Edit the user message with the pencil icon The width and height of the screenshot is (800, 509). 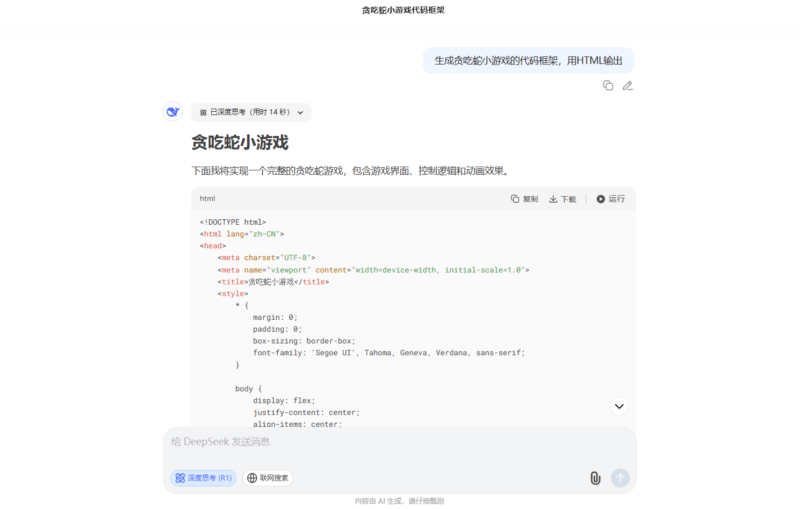pos(628,86)
